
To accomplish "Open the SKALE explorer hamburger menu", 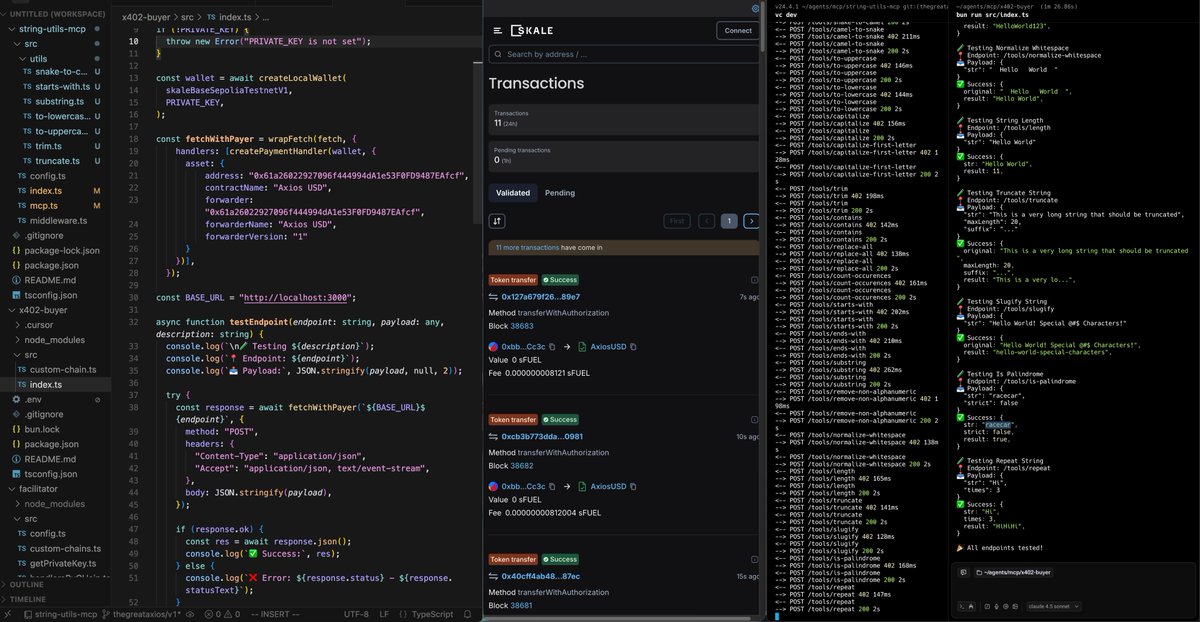I will pos(498,31).
